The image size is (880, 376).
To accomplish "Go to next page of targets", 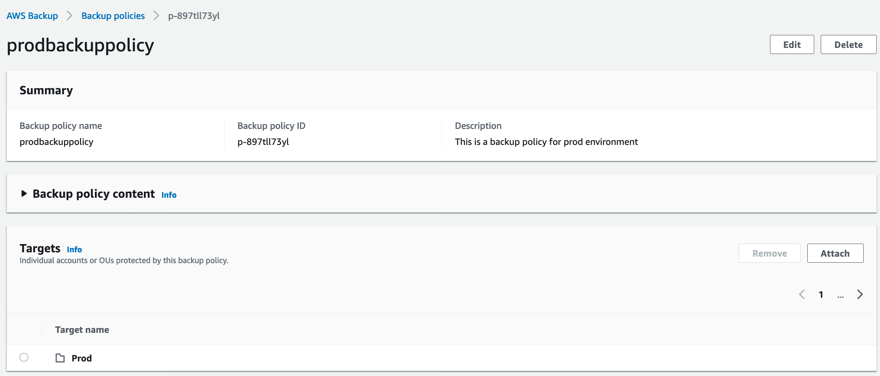I will 860,295.
